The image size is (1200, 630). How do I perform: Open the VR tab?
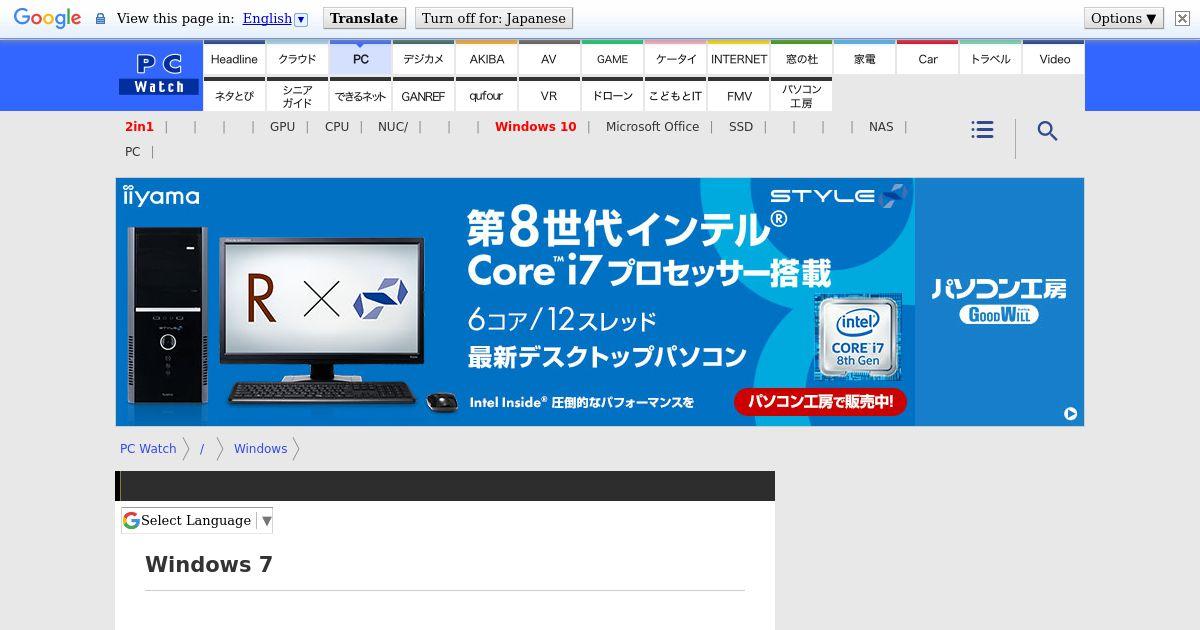tap(549, 95)
